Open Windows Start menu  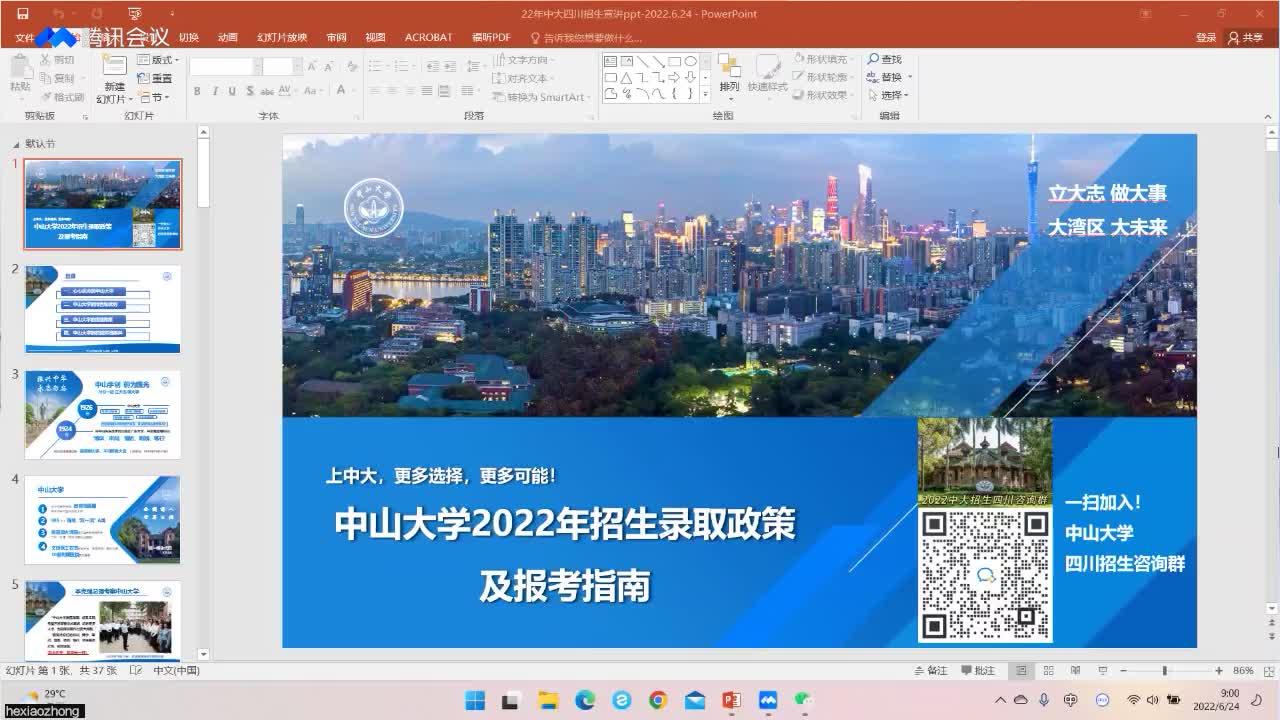point(475,700)
